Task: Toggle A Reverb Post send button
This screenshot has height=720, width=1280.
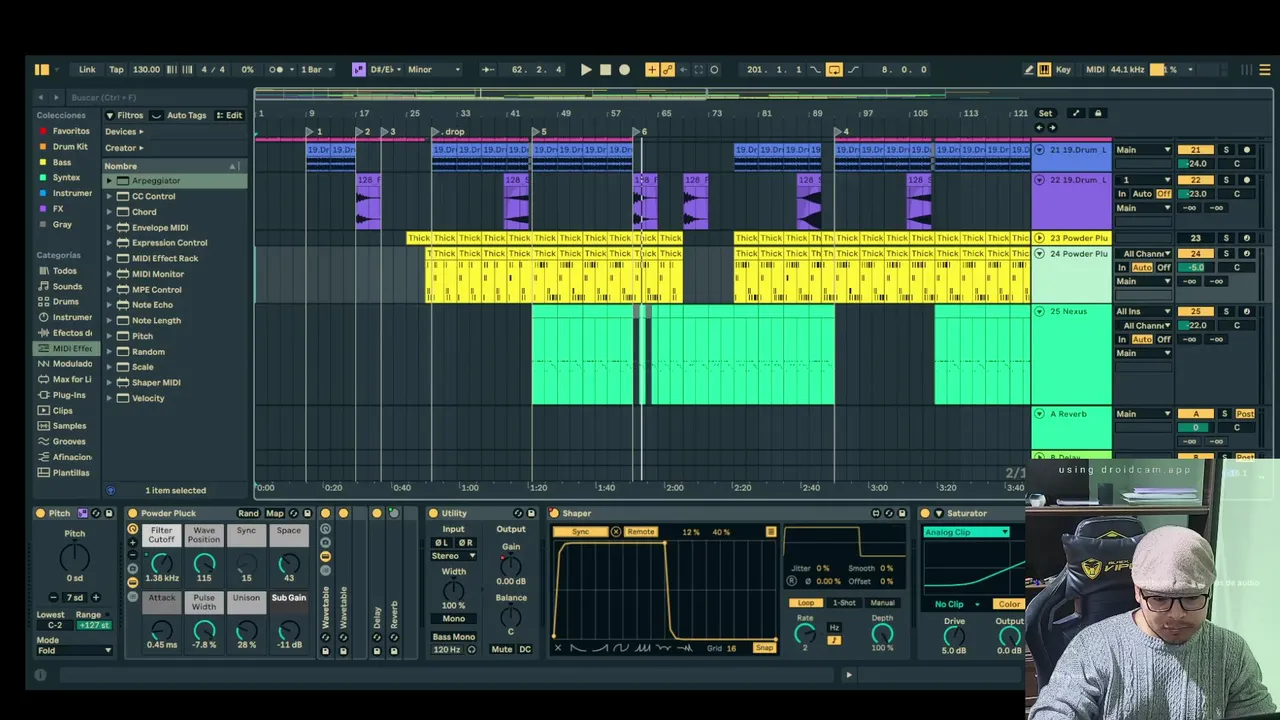Action: 1245,414
